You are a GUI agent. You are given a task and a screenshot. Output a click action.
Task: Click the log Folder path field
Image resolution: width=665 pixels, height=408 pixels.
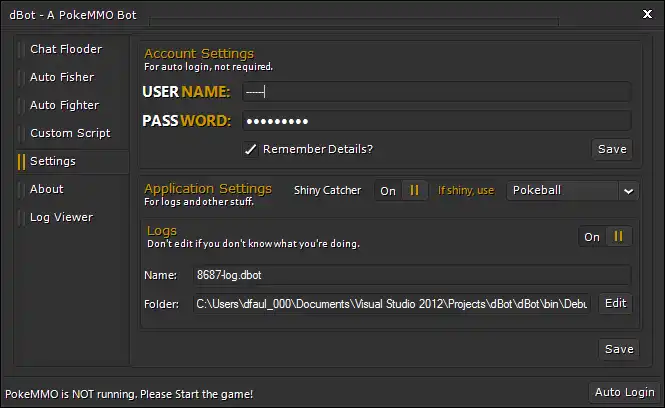[392, 304]
